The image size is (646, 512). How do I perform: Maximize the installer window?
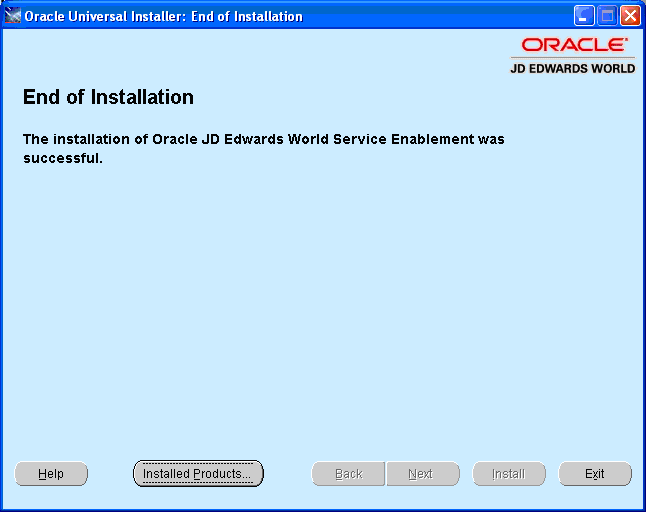tap(607, 16)
